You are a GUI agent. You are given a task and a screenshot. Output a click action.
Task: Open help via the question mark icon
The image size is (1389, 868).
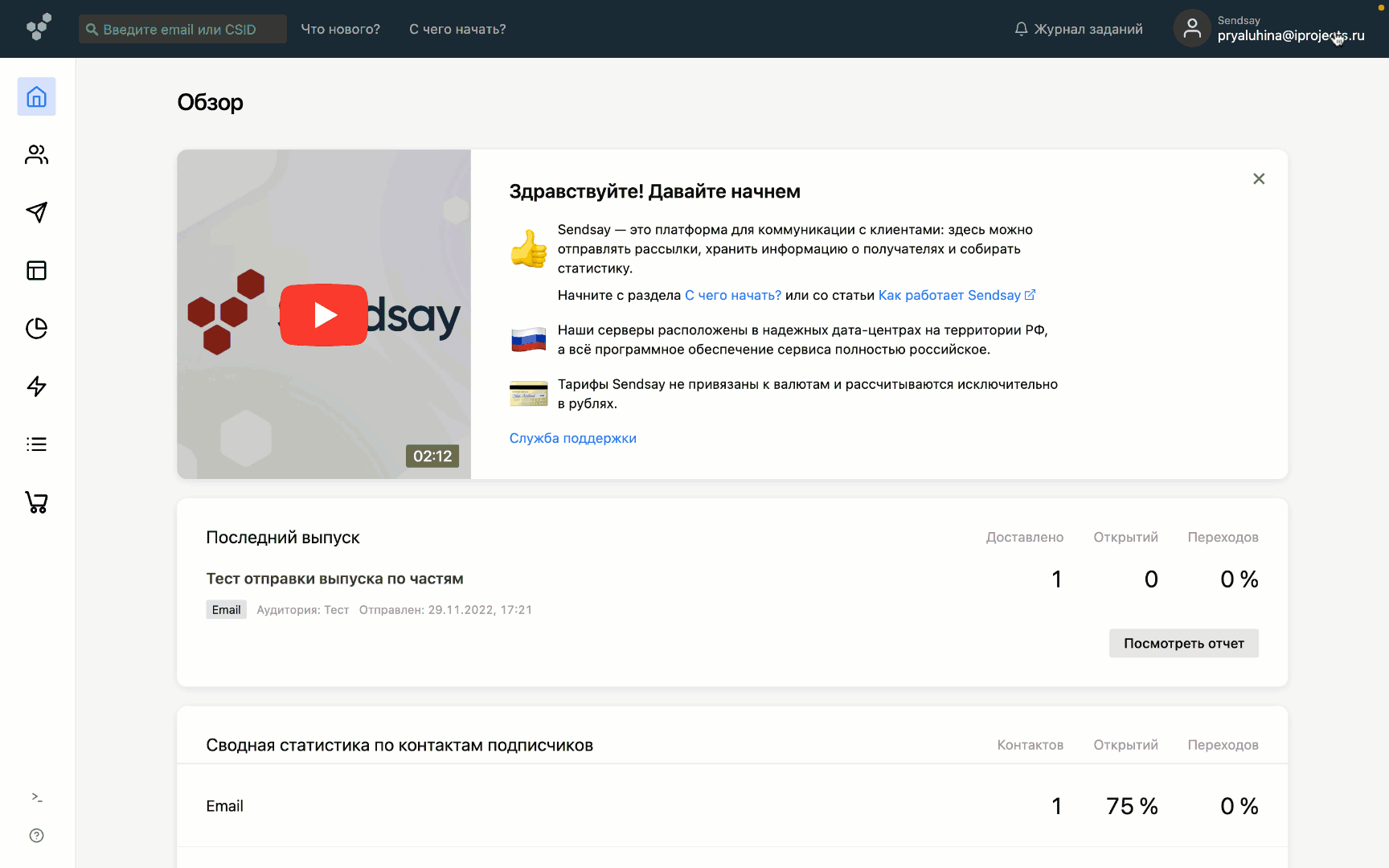tap(36, 835)
